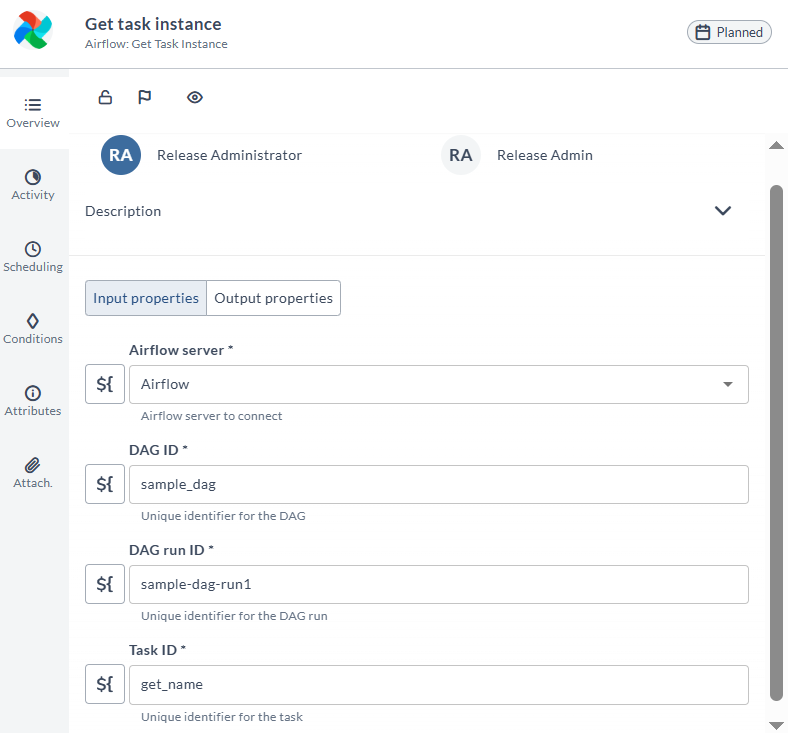Open the Scheduling sidebar section
788x733 pixels.
[x=33, y=257]
